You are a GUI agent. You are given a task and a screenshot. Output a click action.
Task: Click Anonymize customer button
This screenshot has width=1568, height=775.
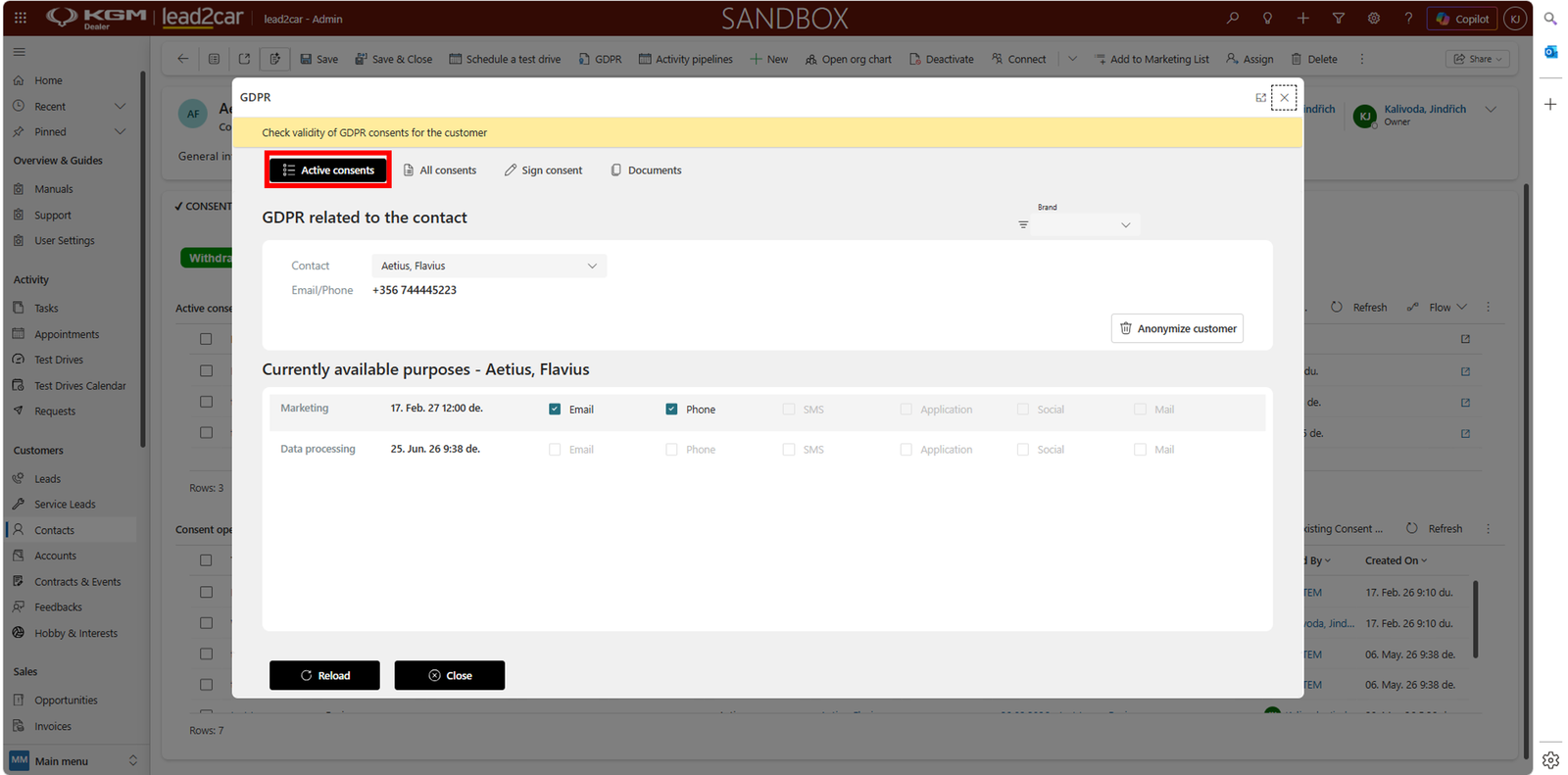(x=1177, y=328)
